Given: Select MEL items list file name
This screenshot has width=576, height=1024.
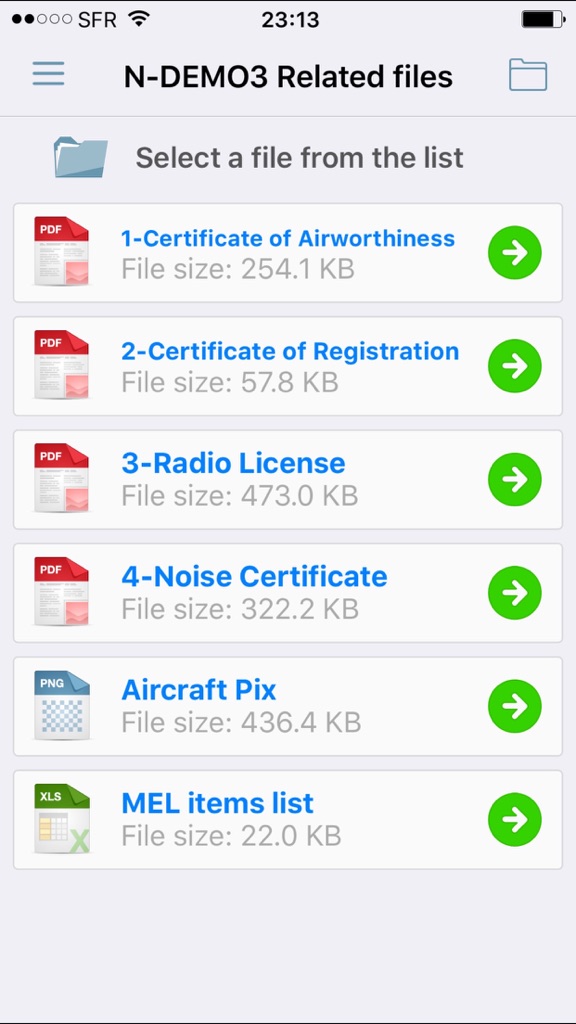Looking at the screenshot, I should coord(217,803).
